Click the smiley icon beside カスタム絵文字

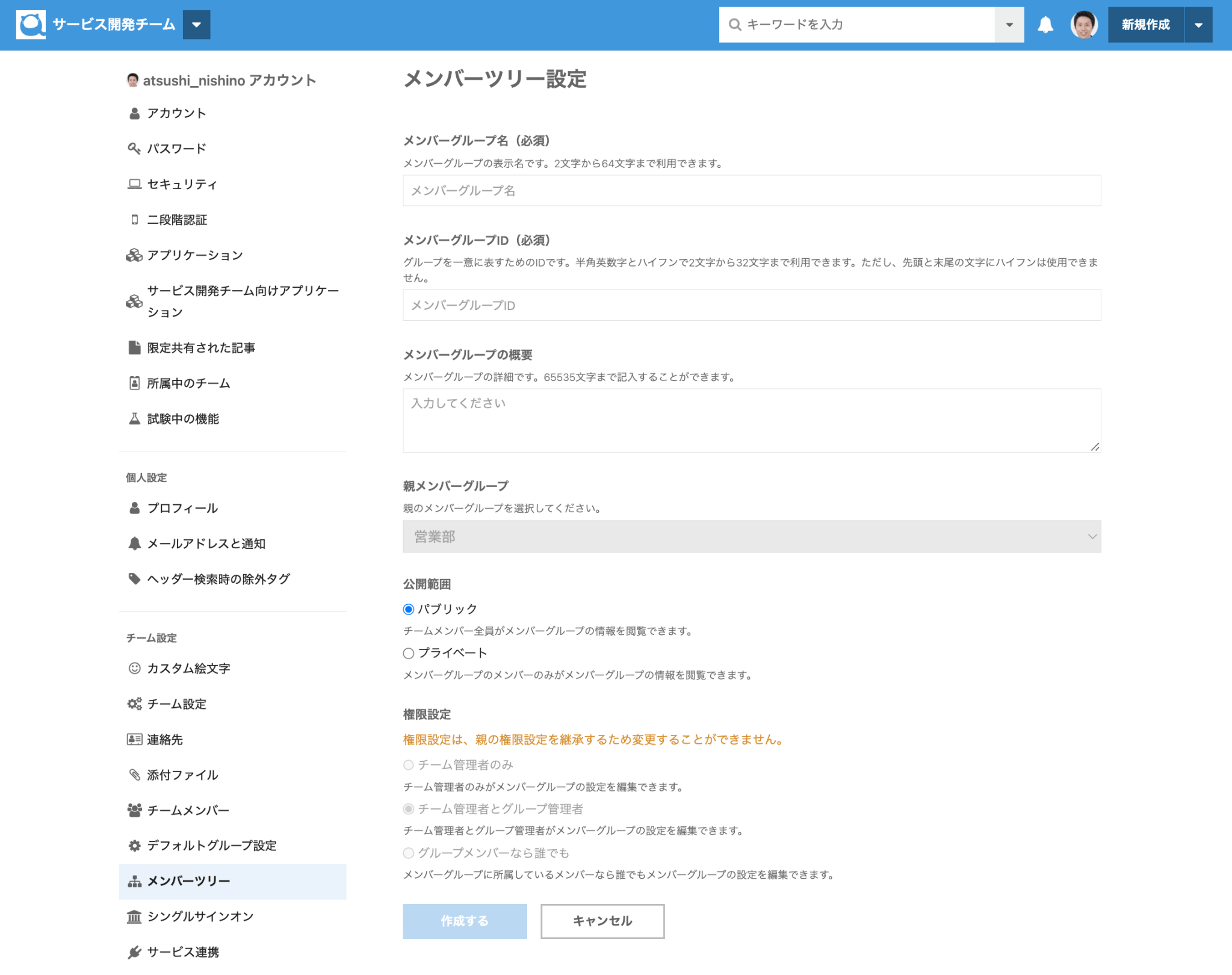134,668
